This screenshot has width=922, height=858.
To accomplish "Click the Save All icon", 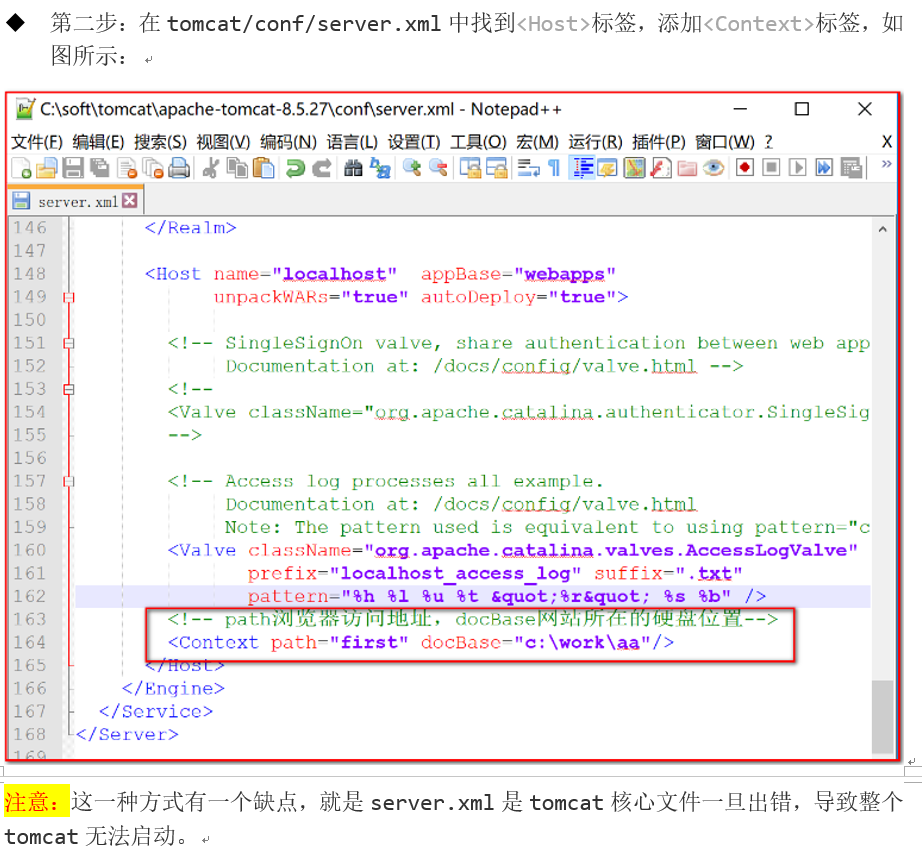I will pyautogui.click(x=99, y=168).
